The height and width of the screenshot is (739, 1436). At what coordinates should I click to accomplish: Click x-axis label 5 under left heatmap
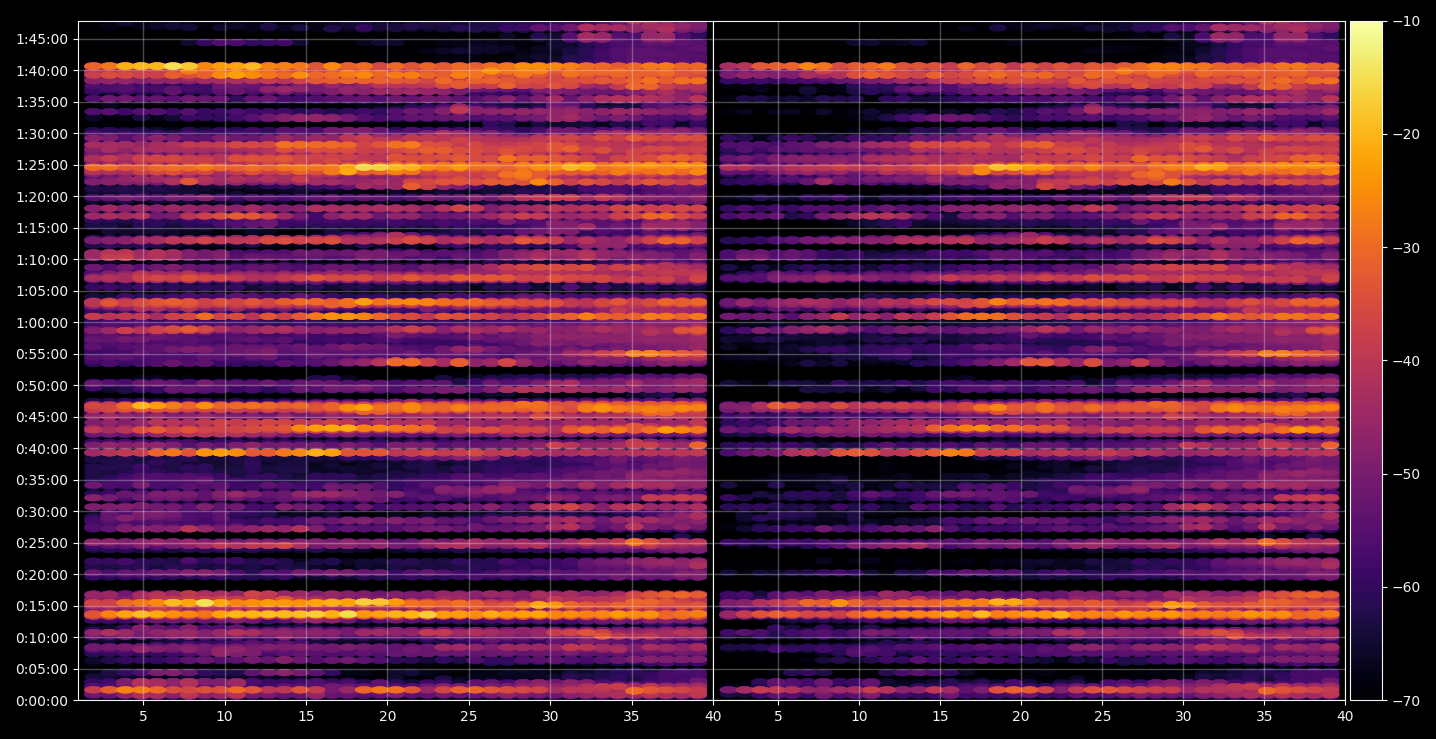point(143,717)
